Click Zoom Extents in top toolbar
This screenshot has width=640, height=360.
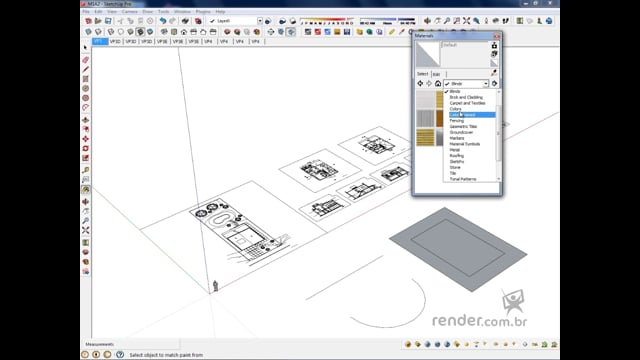tap(467, 21)
